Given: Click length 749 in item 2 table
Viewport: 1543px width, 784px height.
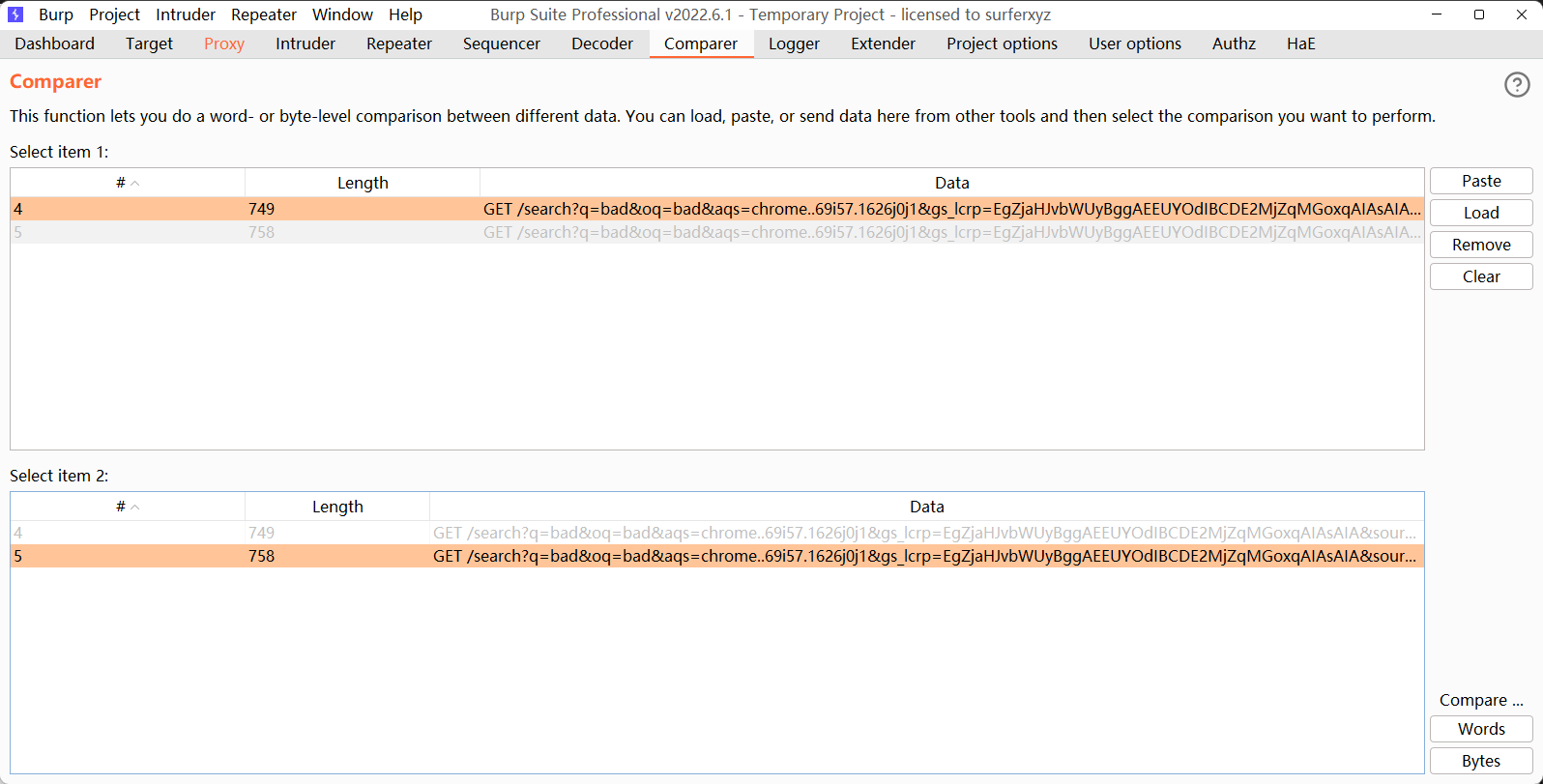Looking at the screenshot, I should [x=261, y=533].
